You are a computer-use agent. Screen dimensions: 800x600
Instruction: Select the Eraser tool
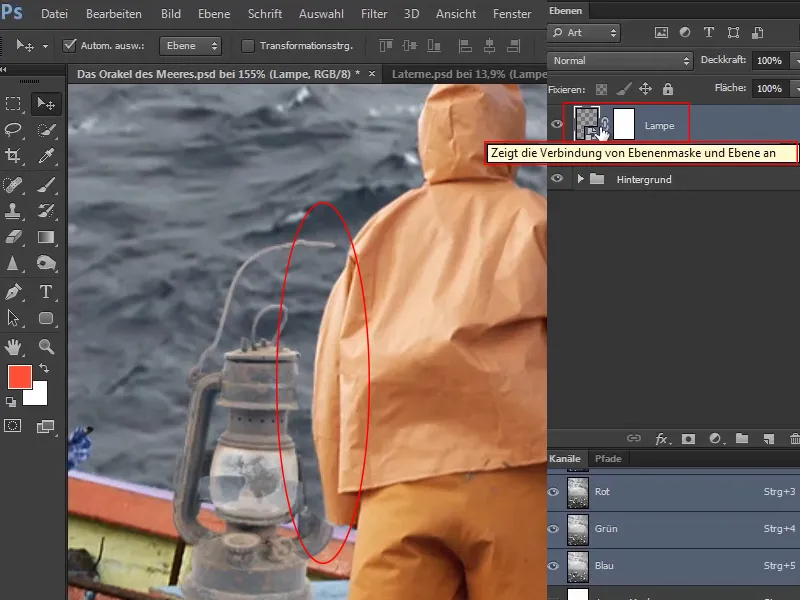[13, 237]
